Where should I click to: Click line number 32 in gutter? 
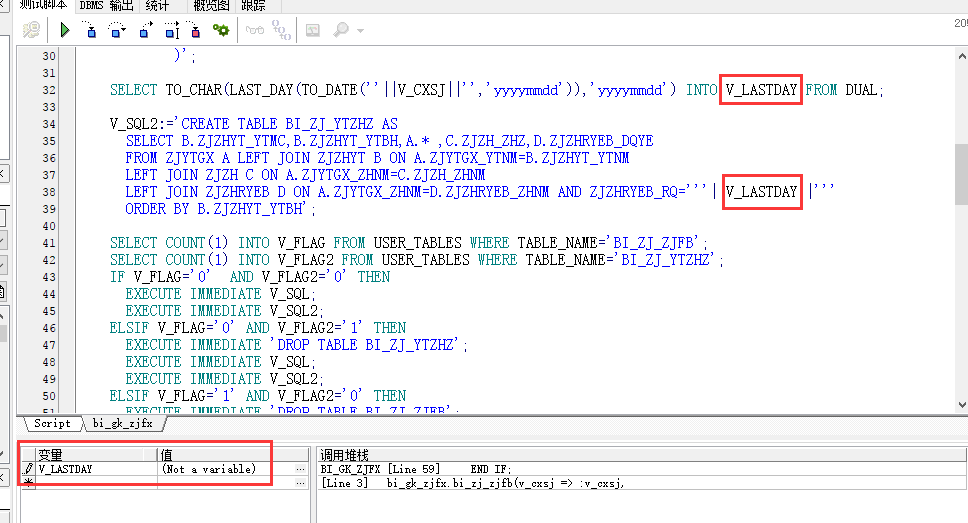pyautogui.click(x=49, y=90)
